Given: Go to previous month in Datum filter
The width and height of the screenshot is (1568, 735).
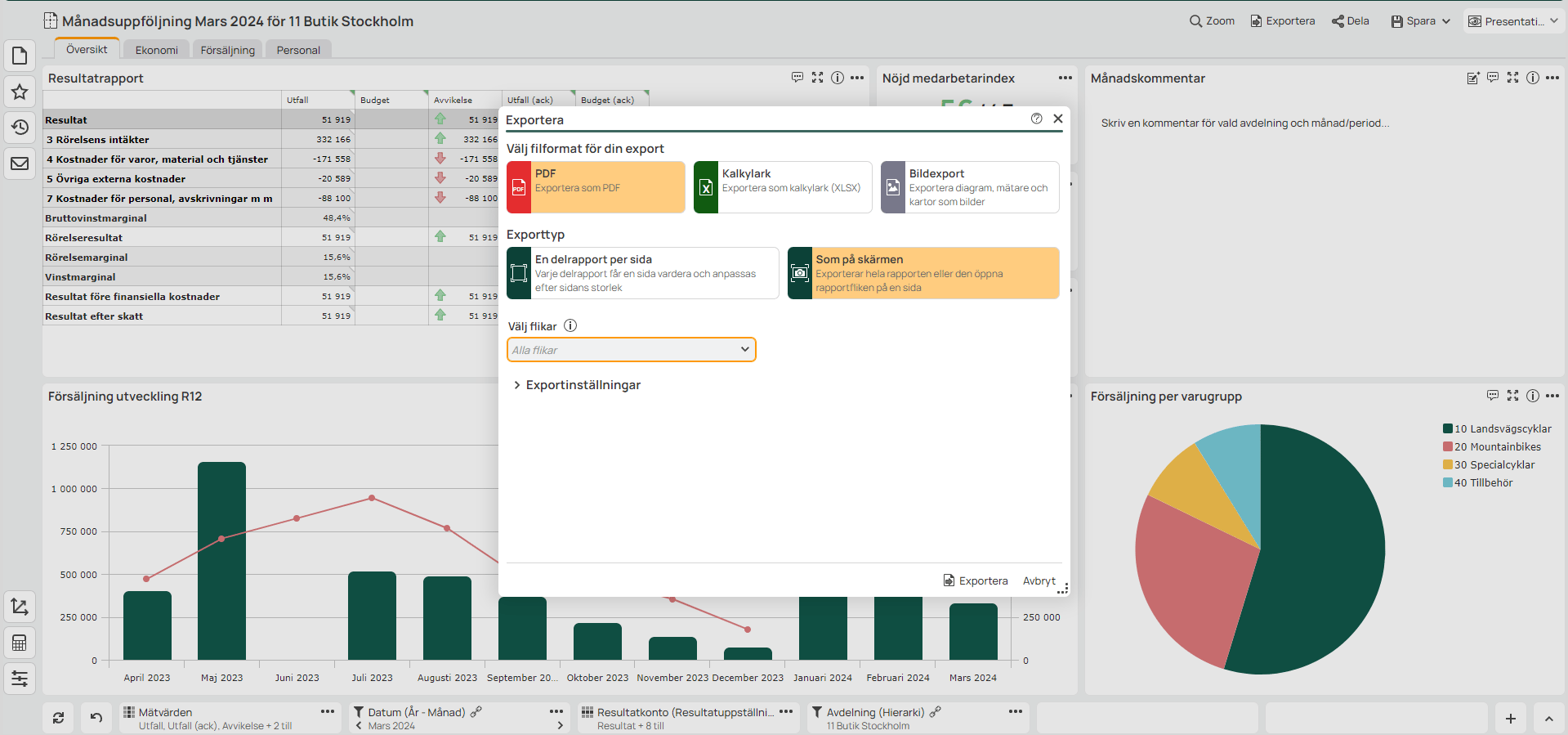Looking at the screenshot, I should click(x=358, y=725).
